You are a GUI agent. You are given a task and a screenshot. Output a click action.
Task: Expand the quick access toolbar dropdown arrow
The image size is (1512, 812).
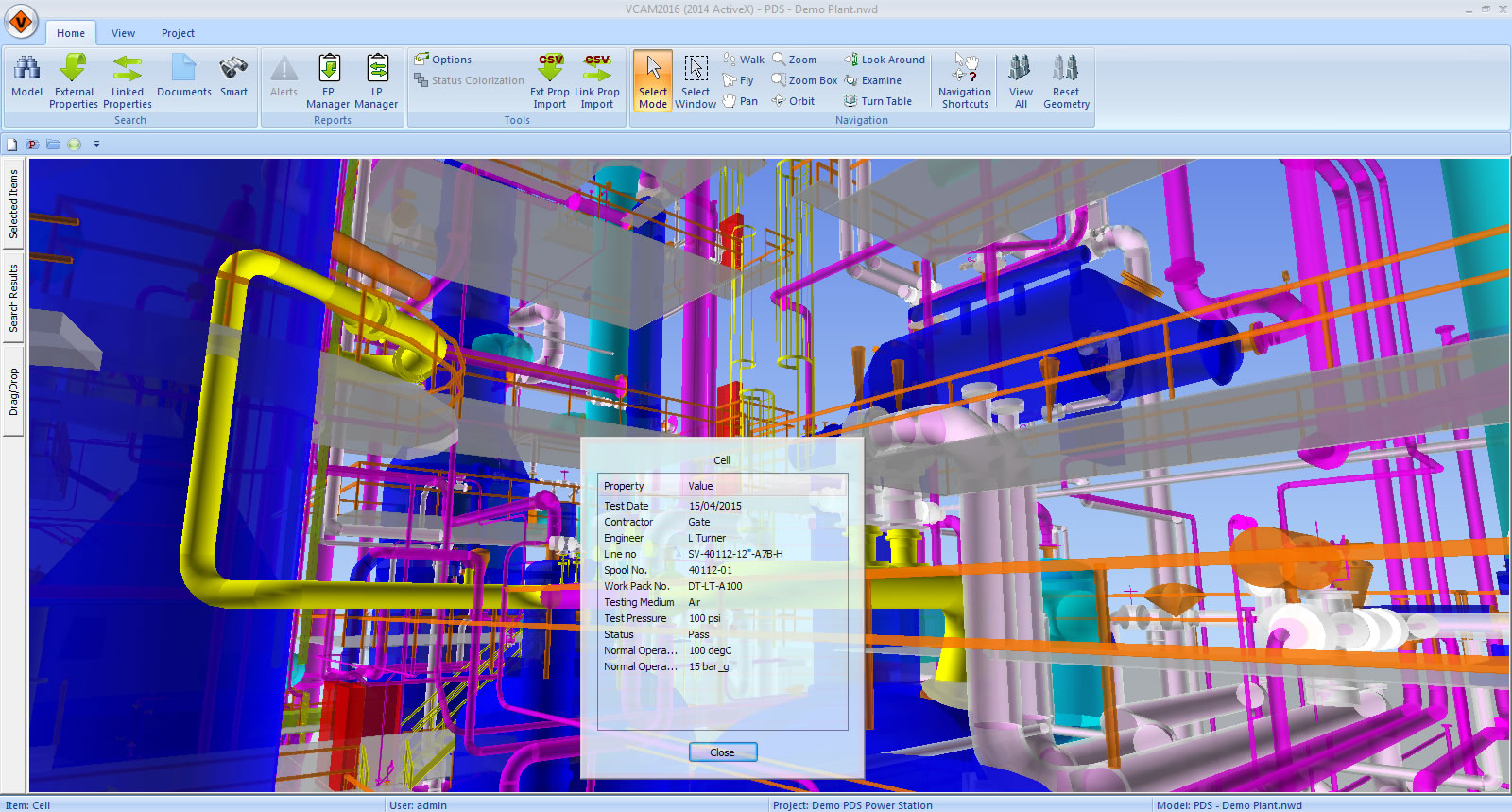pyautogui.click(x=96, y=145)
